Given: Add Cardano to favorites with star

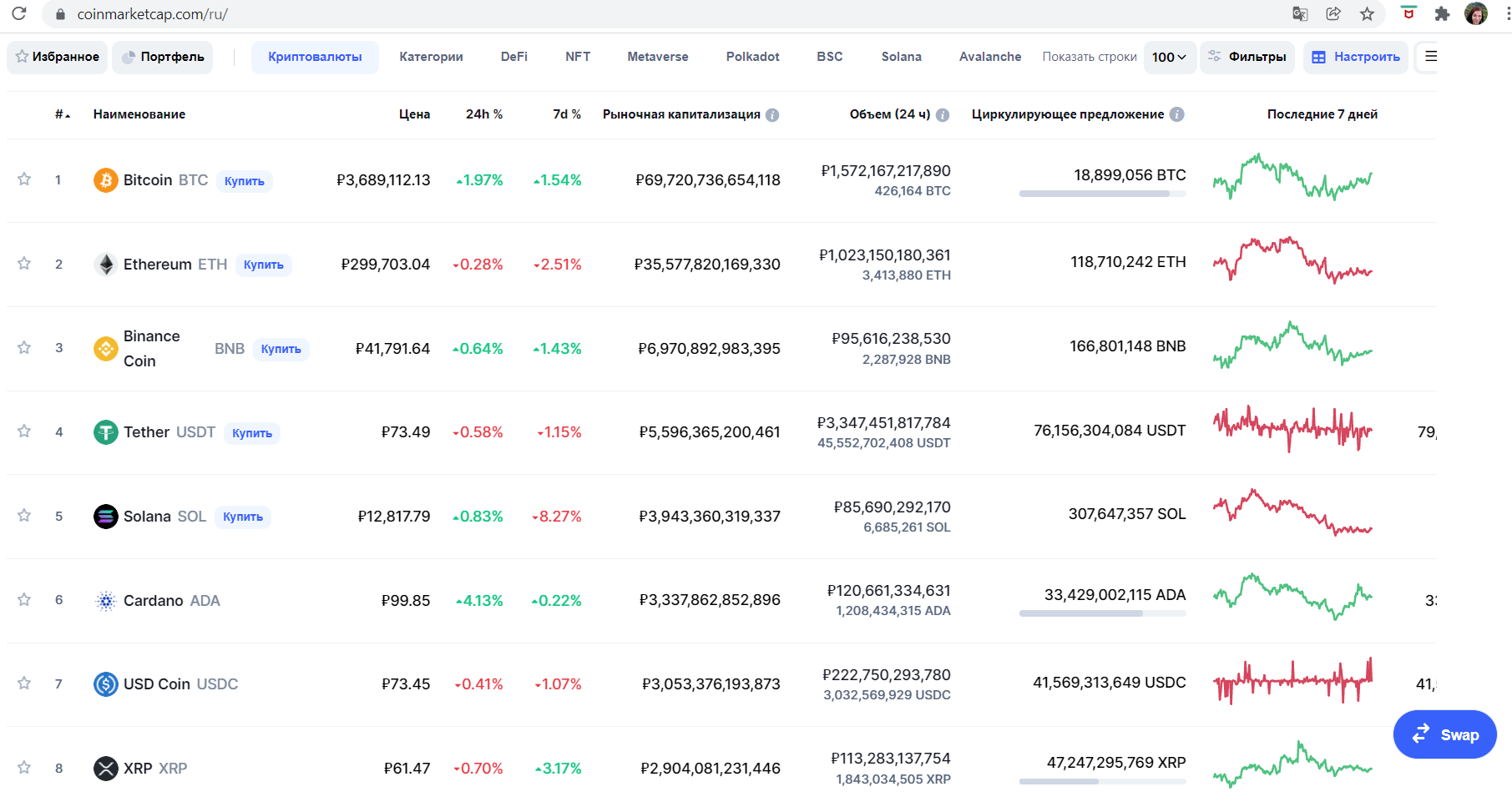Looking at the screenshot, I should [24, 600].
